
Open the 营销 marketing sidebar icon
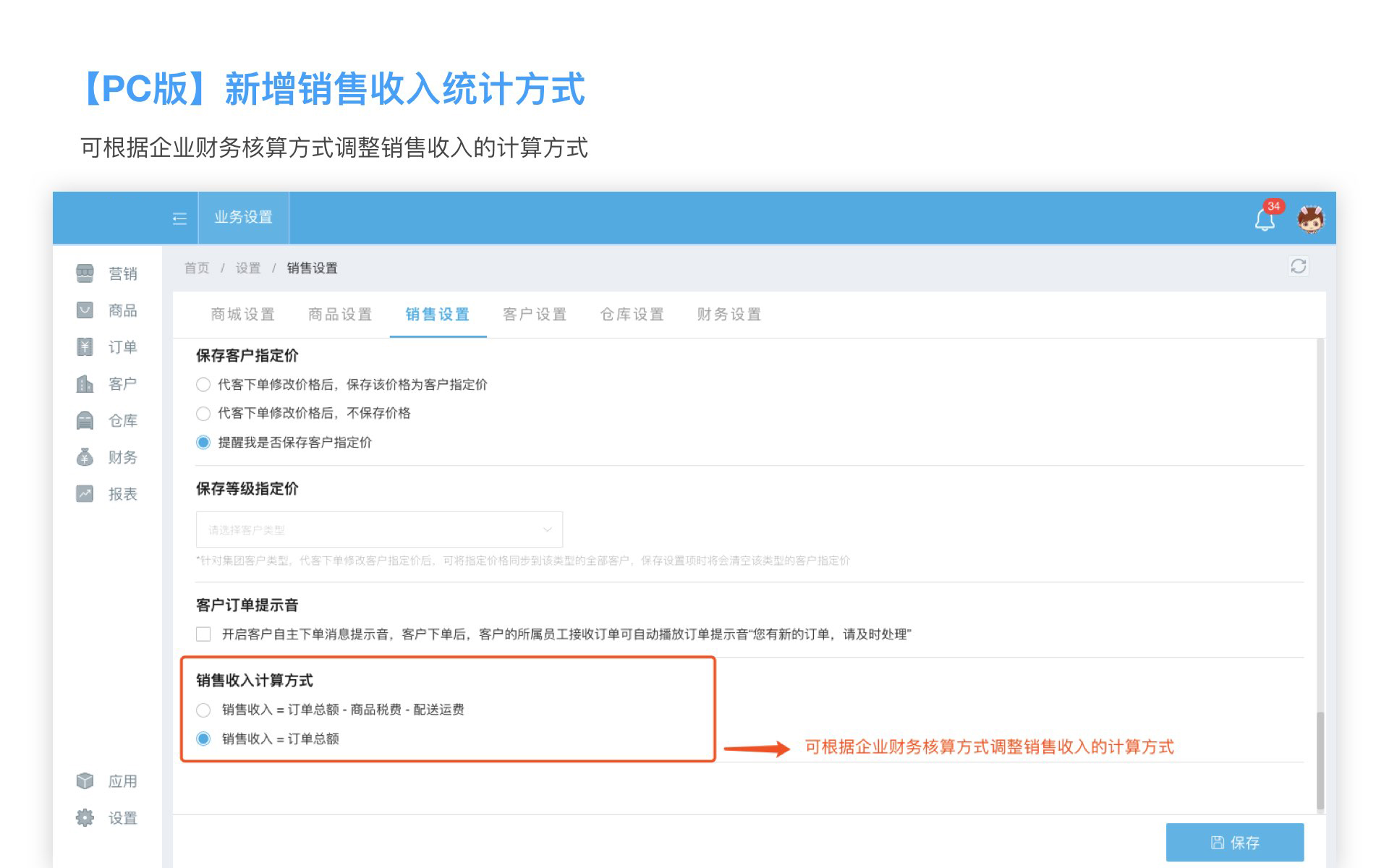[x=85, y=273]
